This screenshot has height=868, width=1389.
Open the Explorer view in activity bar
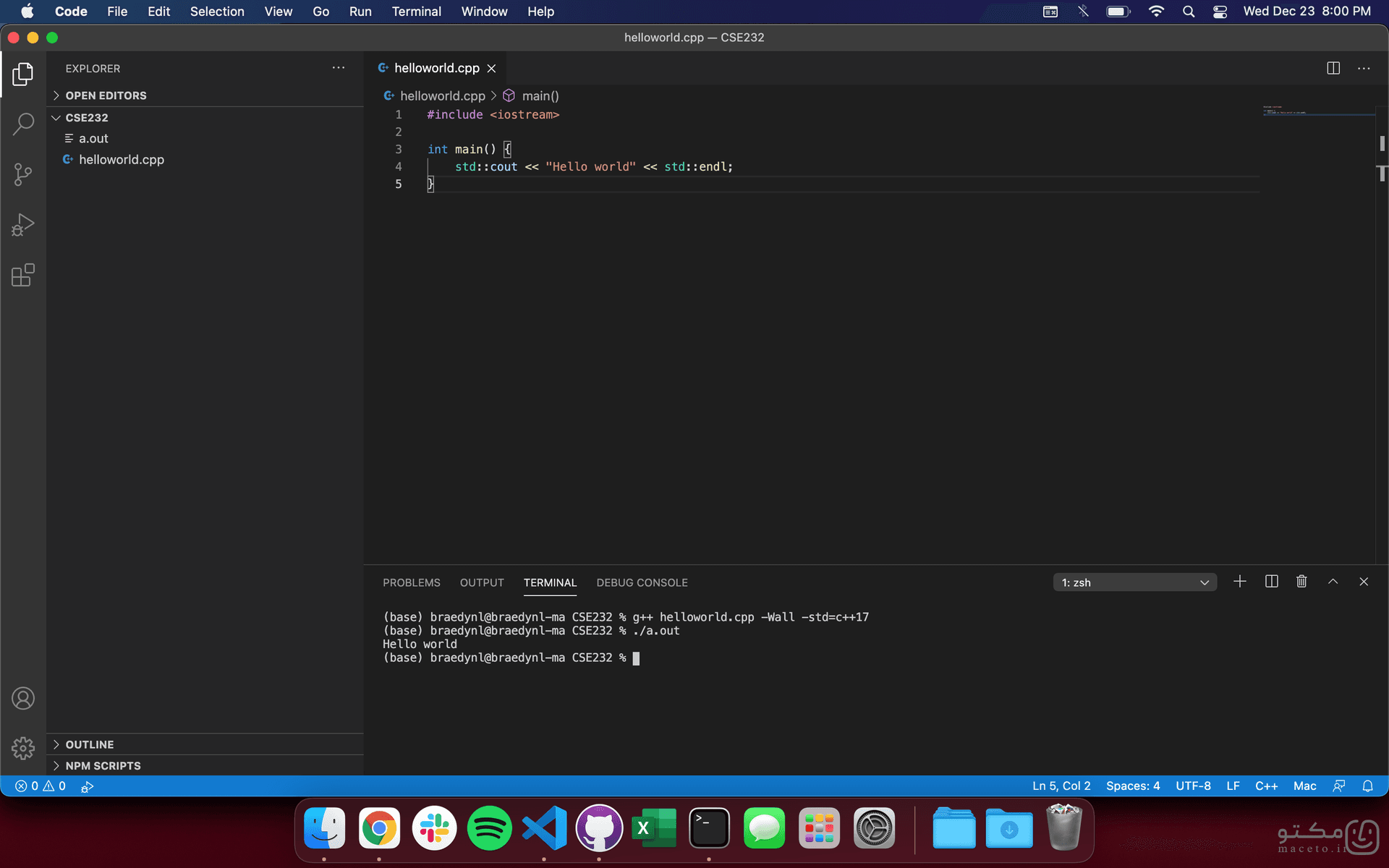point(23,74)
